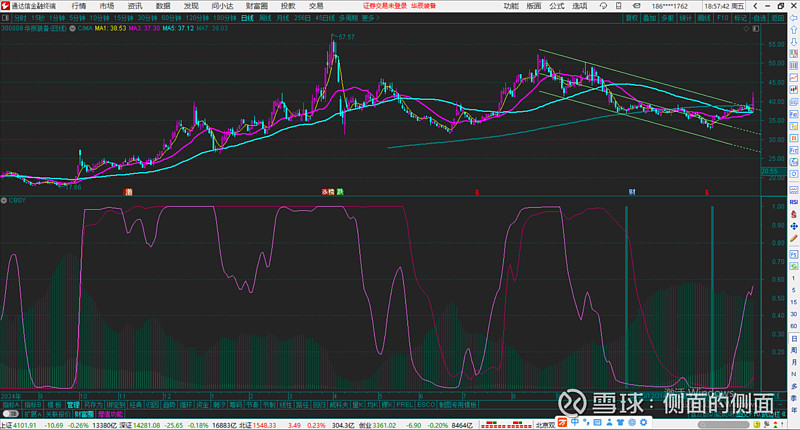Click the RSI indicator icon in sidebar
800x430 pixels.
794,202
